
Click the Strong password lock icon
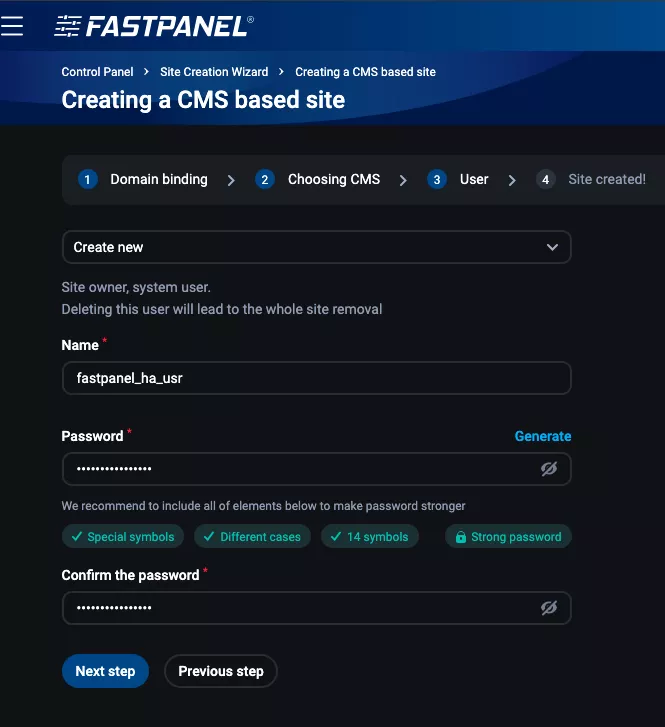(x=460, y=537)
